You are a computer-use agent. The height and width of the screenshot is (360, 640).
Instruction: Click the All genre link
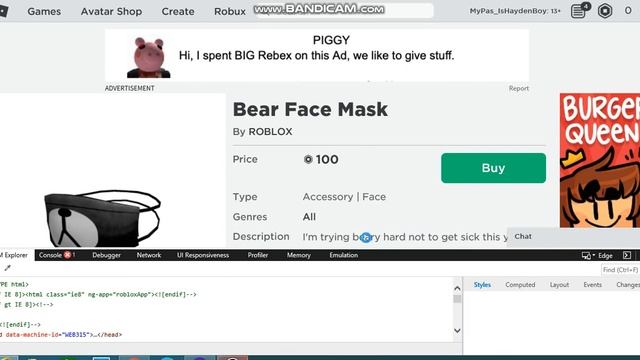[x=309, y=217]
